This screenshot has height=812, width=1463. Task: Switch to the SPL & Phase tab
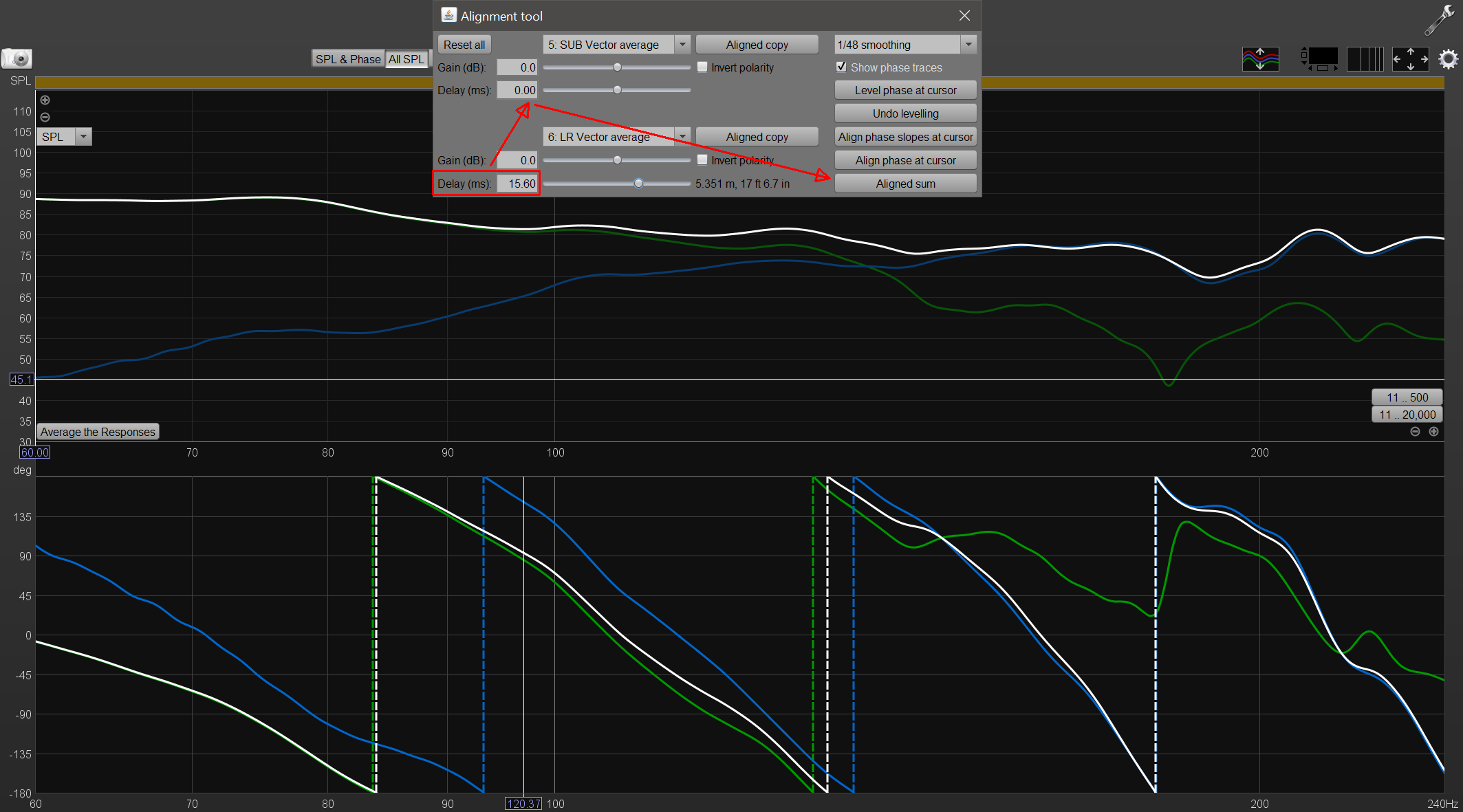pyautogui.click(x=348, y=59)
